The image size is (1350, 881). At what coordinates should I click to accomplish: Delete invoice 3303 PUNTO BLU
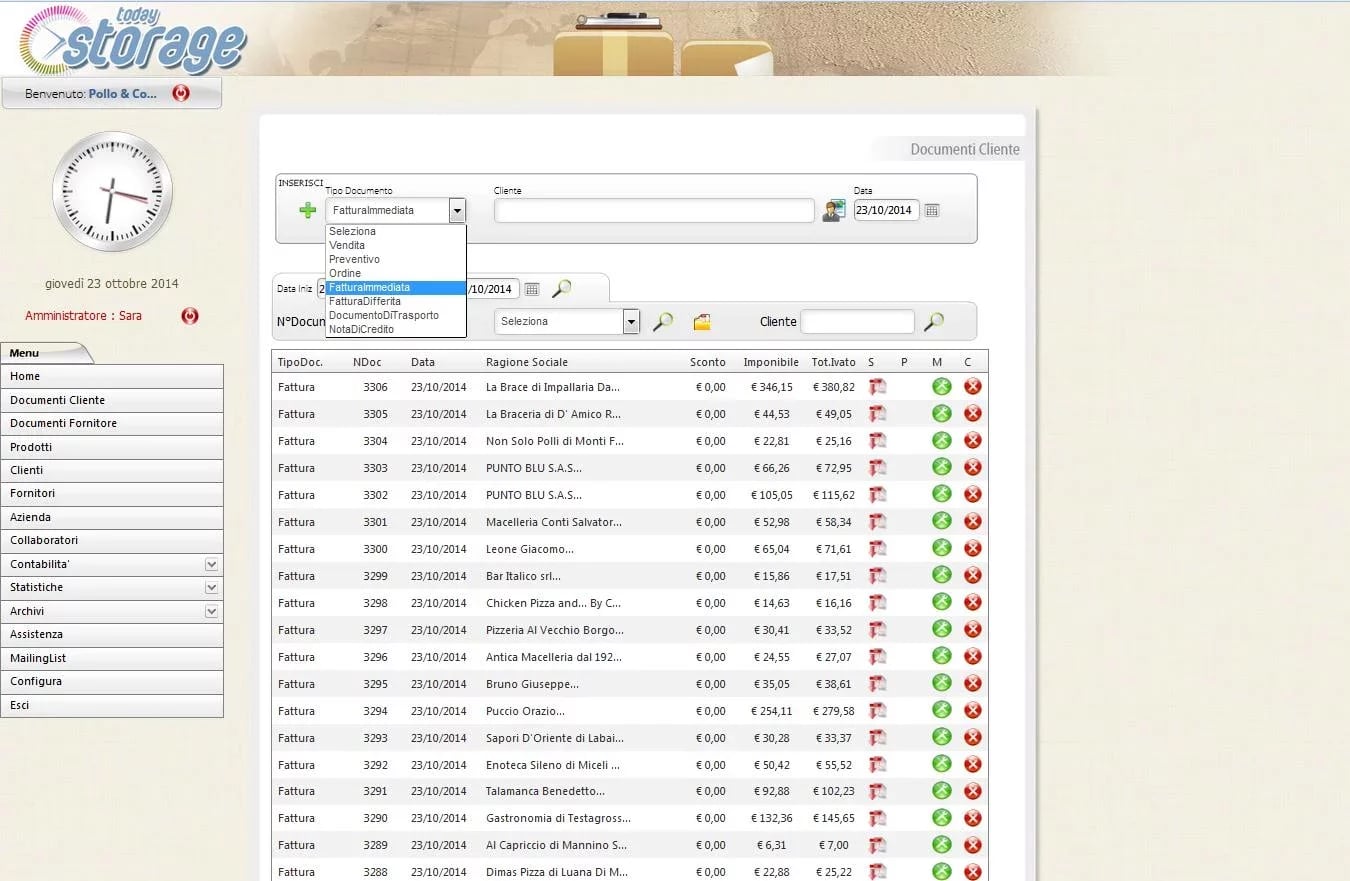point(972,467)
